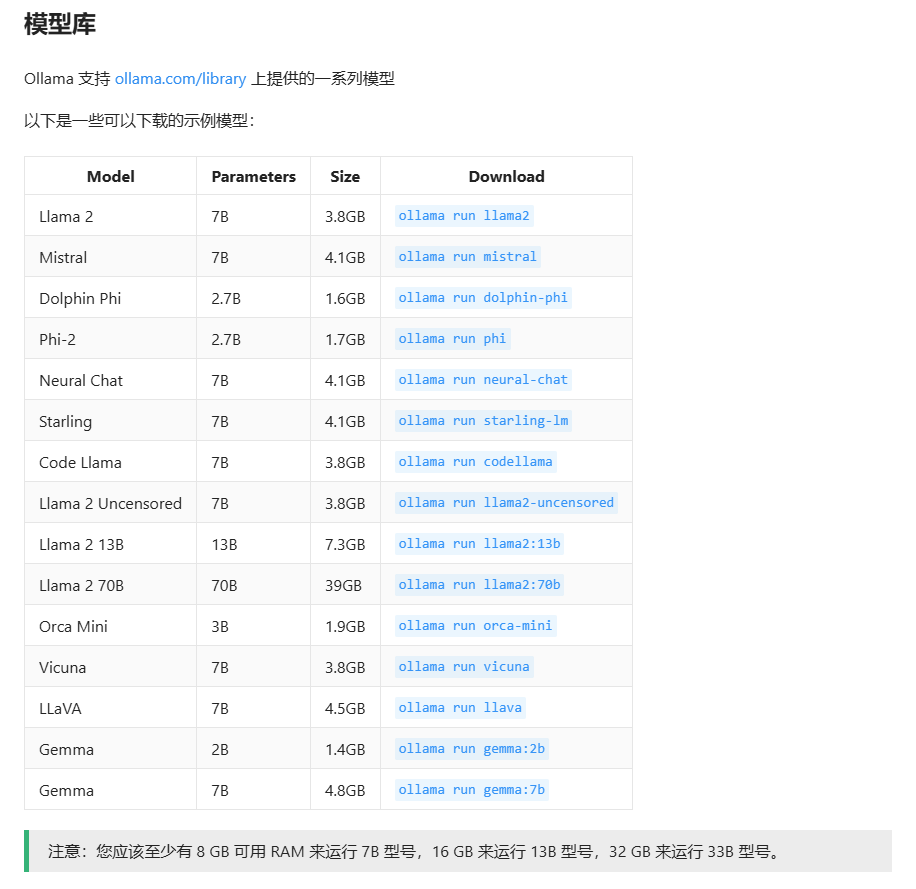Click the Size column header

(x=345, y=176)
